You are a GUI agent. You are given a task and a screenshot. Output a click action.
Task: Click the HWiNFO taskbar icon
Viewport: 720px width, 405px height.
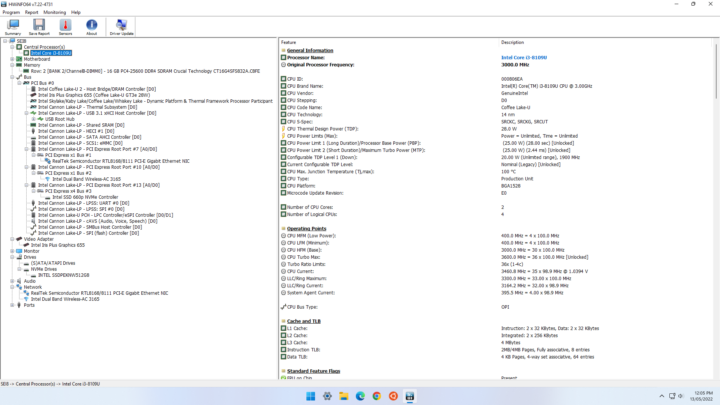click(x=410, y=396)
